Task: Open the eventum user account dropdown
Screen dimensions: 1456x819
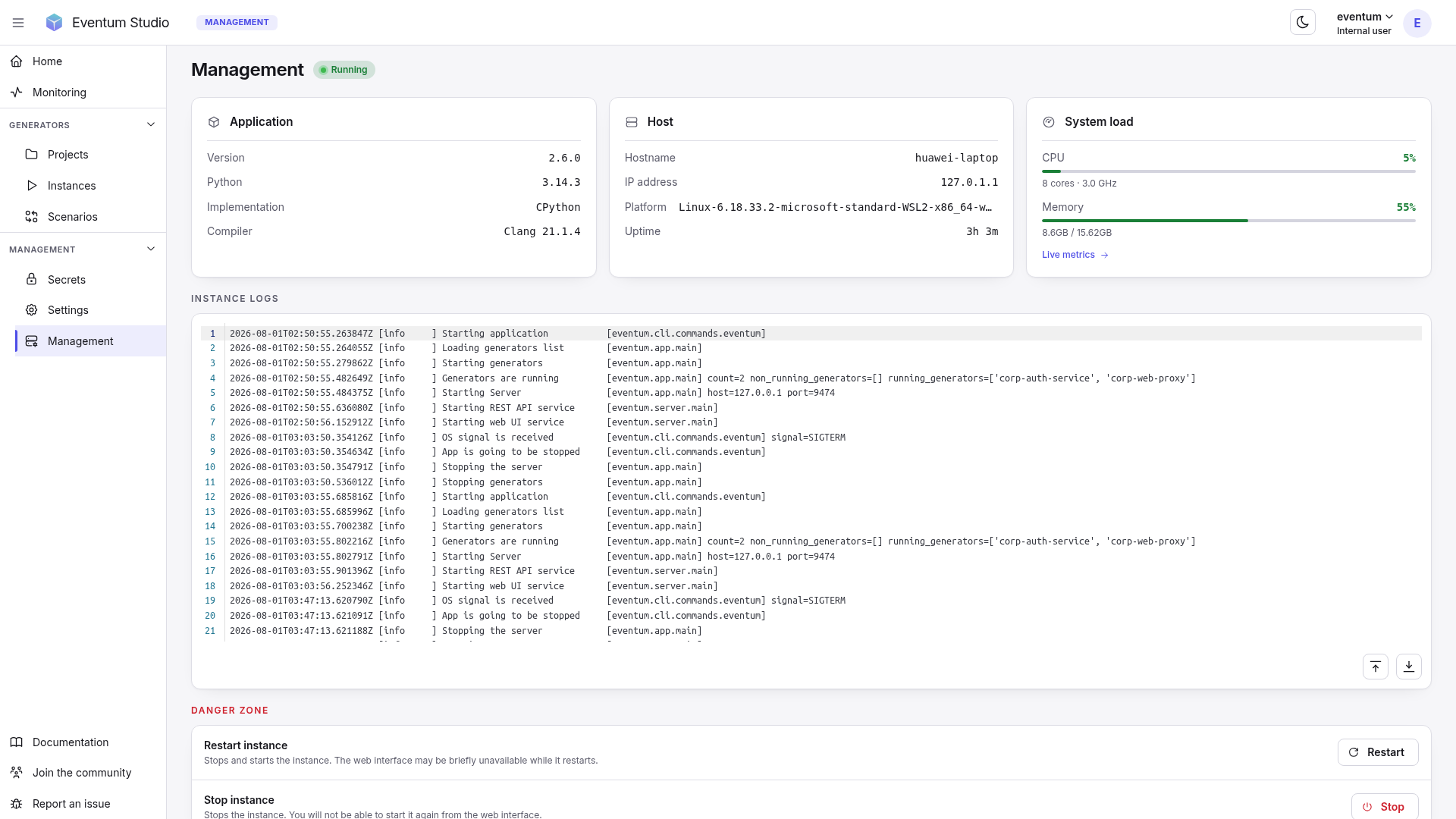Action: point(1364,23)
